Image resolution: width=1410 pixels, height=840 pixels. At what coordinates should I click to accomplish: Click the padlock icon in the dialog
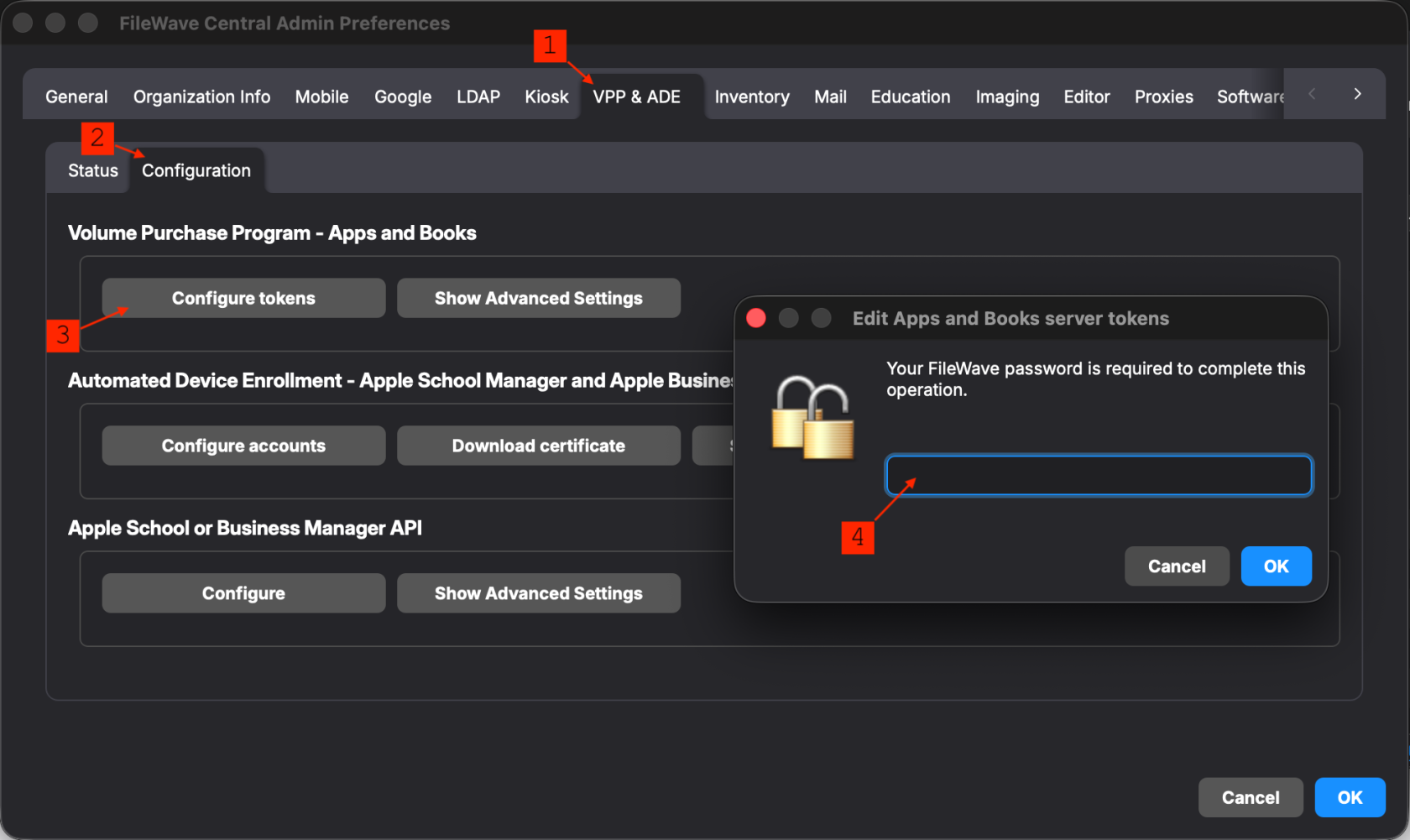pos(812,417)
